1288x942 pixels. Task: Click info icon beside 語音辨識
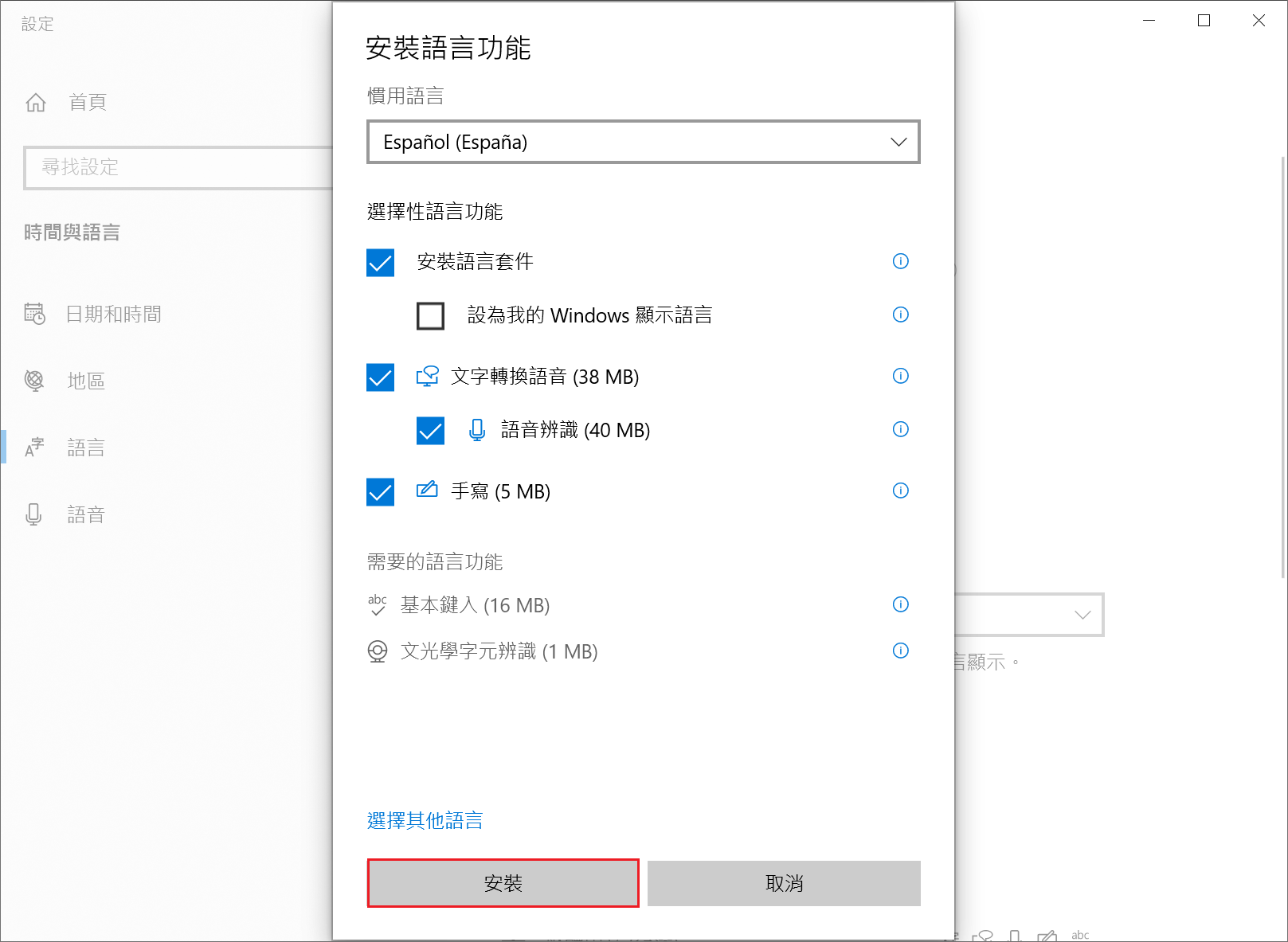[900, 429]
